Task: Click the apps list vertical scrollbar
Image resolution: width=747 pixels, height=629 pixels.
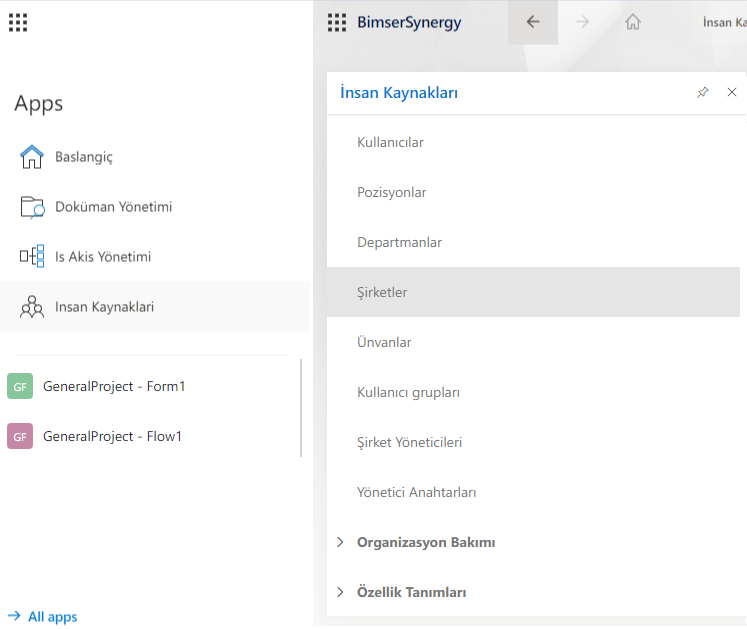Action: click(x=301, y=408)
